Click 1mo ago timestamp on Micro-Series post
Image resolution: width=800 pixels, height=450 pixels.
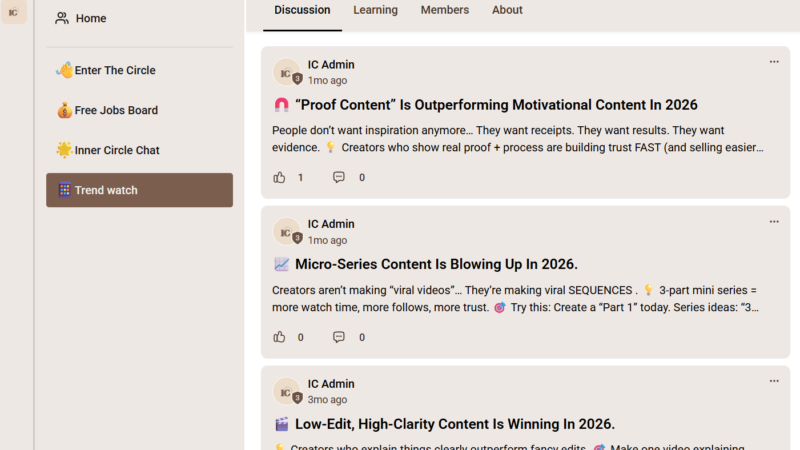click(x=327, y=240)
